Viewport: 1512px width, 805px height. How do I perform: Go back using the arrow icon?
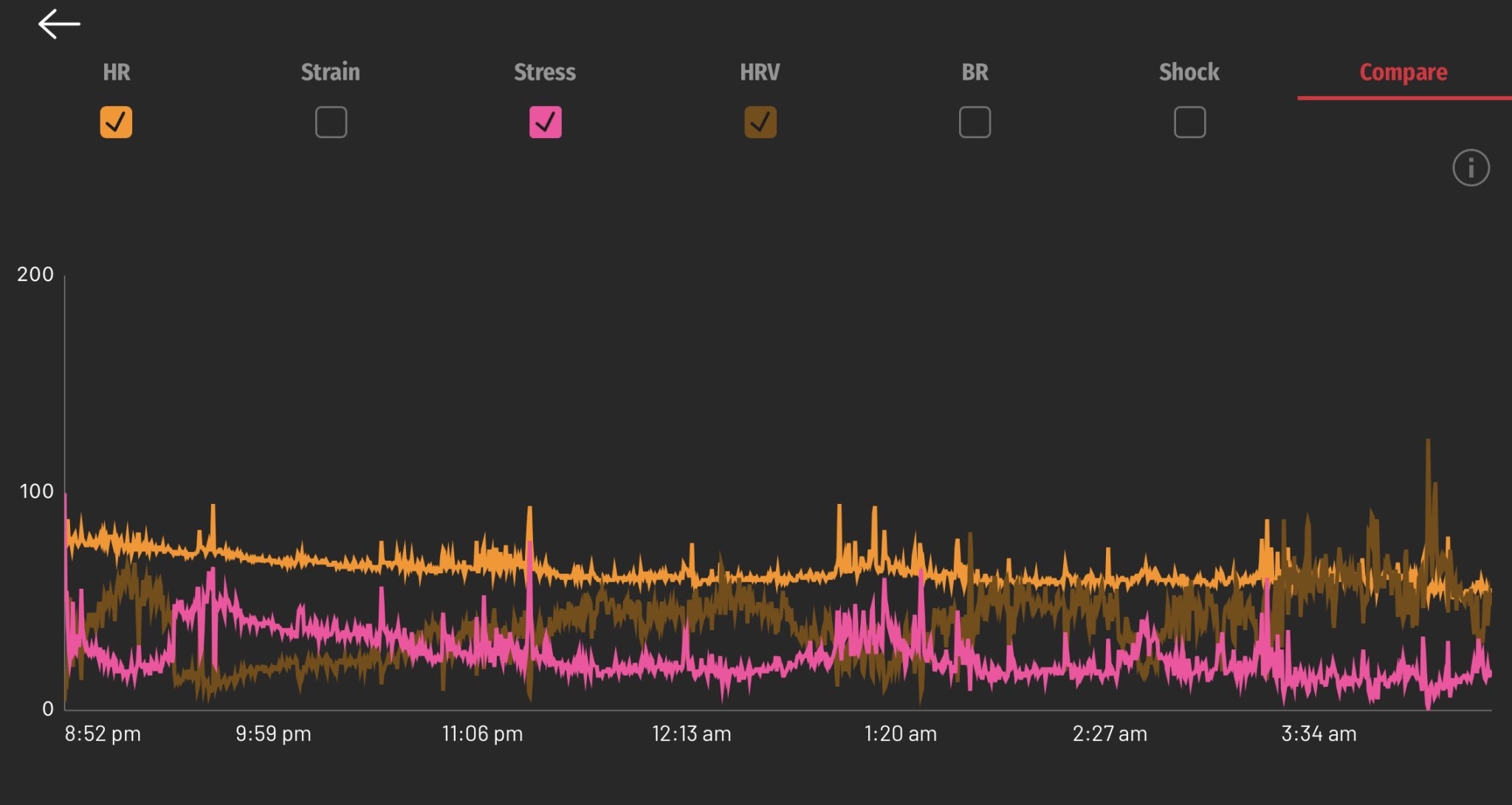point(59,24)
